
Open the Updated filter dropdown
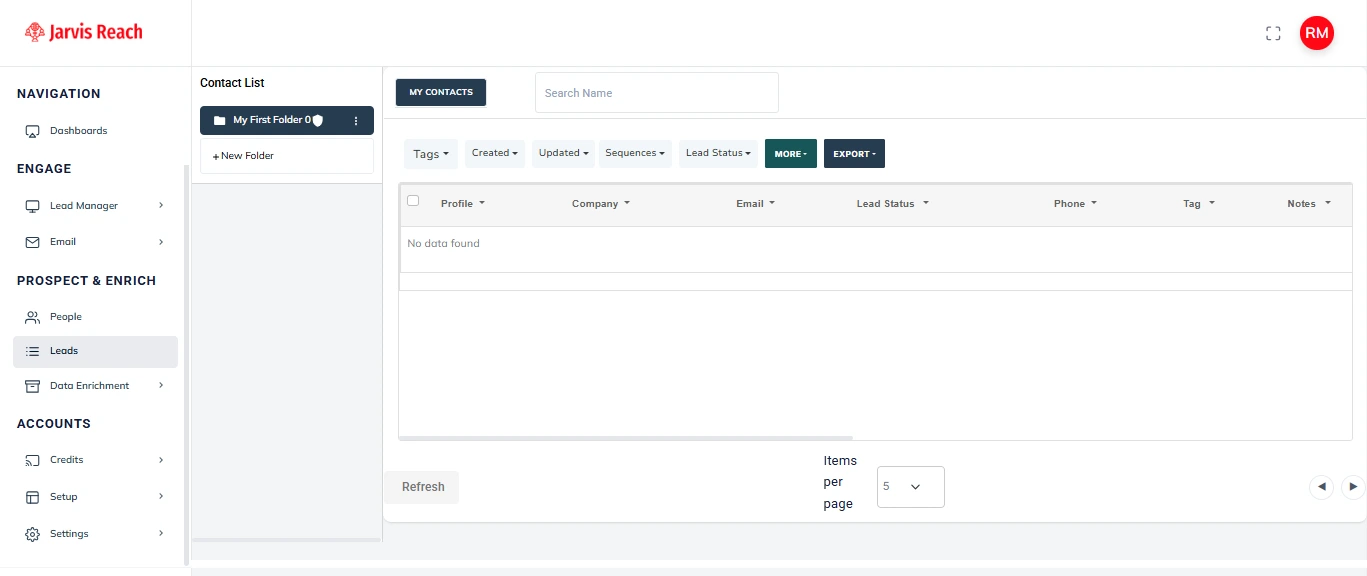coord(563,153)
